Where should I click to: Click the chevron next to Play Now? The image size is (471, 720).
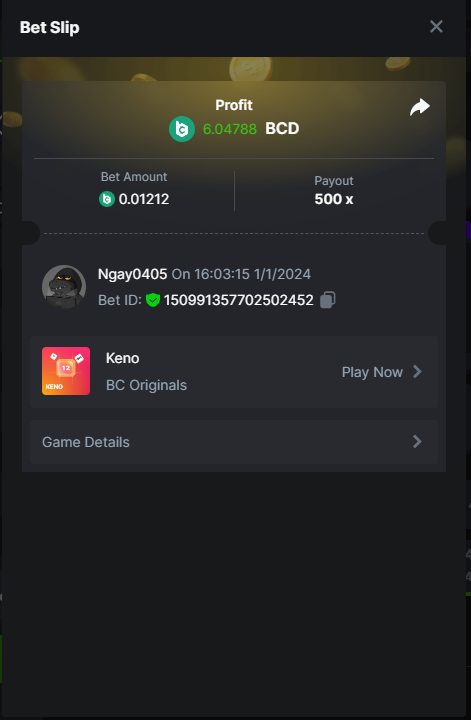[417, 371]
